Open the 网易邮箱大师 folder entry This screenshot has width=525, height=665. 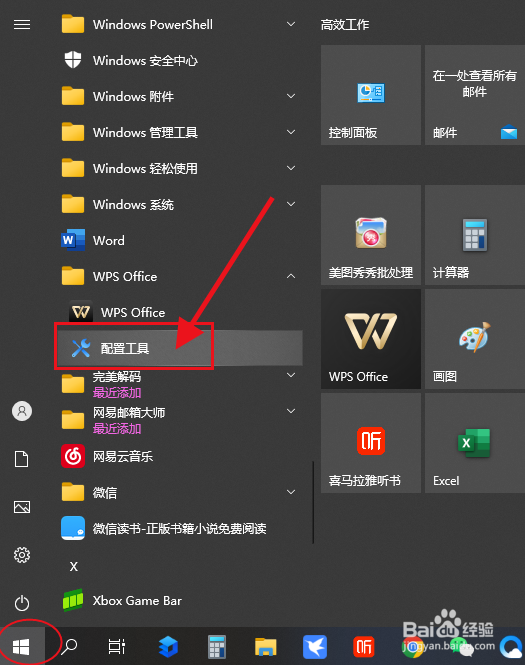[181, 420]
